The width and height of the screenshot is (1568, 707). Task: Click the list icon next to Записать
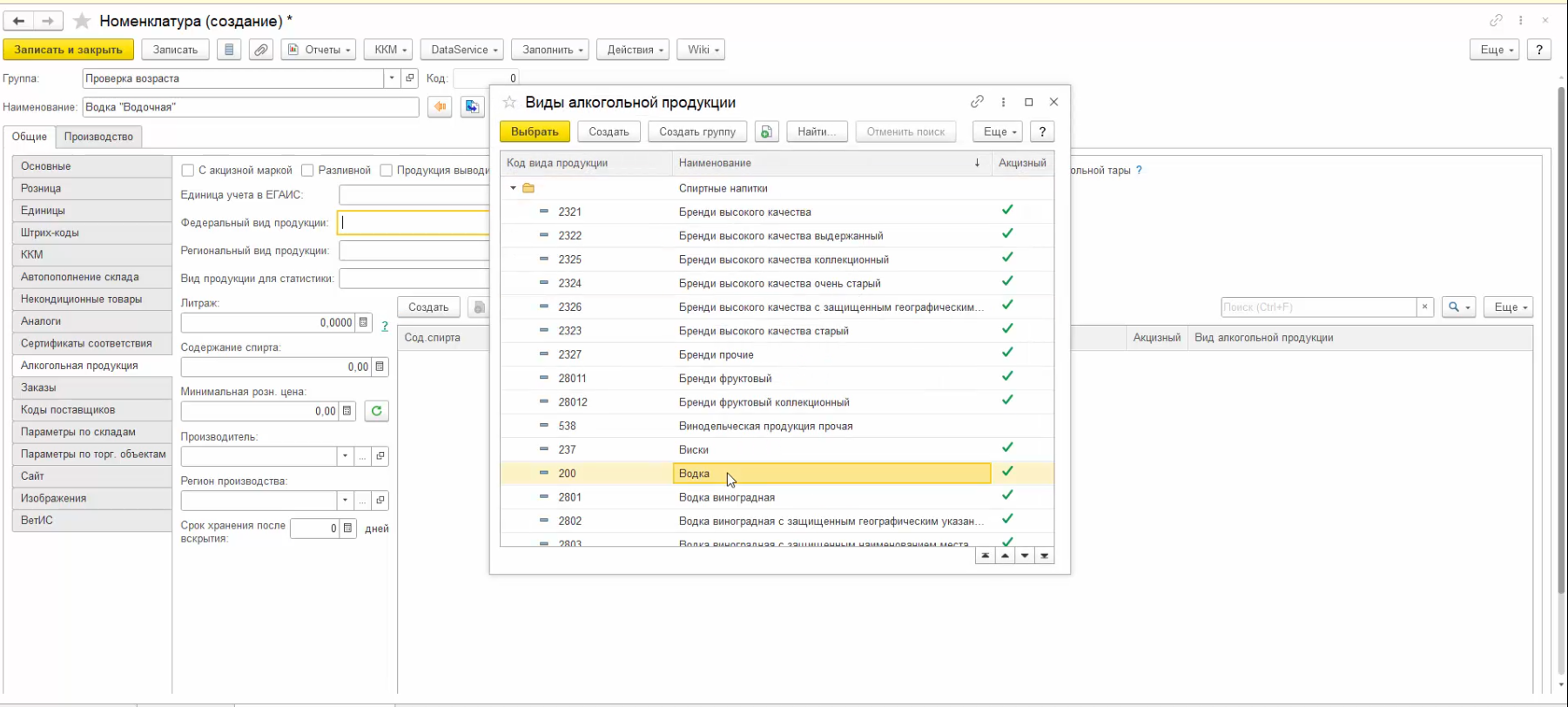pos(229,50)
